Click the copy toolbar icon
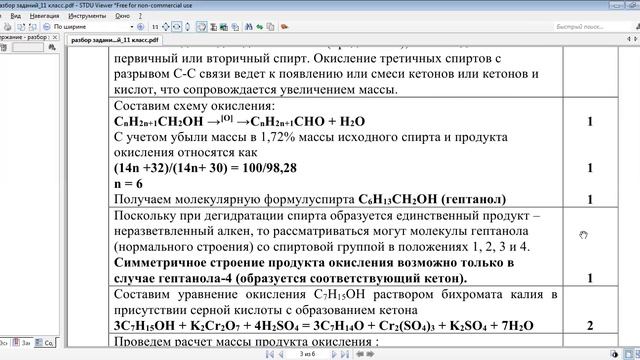This screenshot has height=360, width=640. [270, 27]
